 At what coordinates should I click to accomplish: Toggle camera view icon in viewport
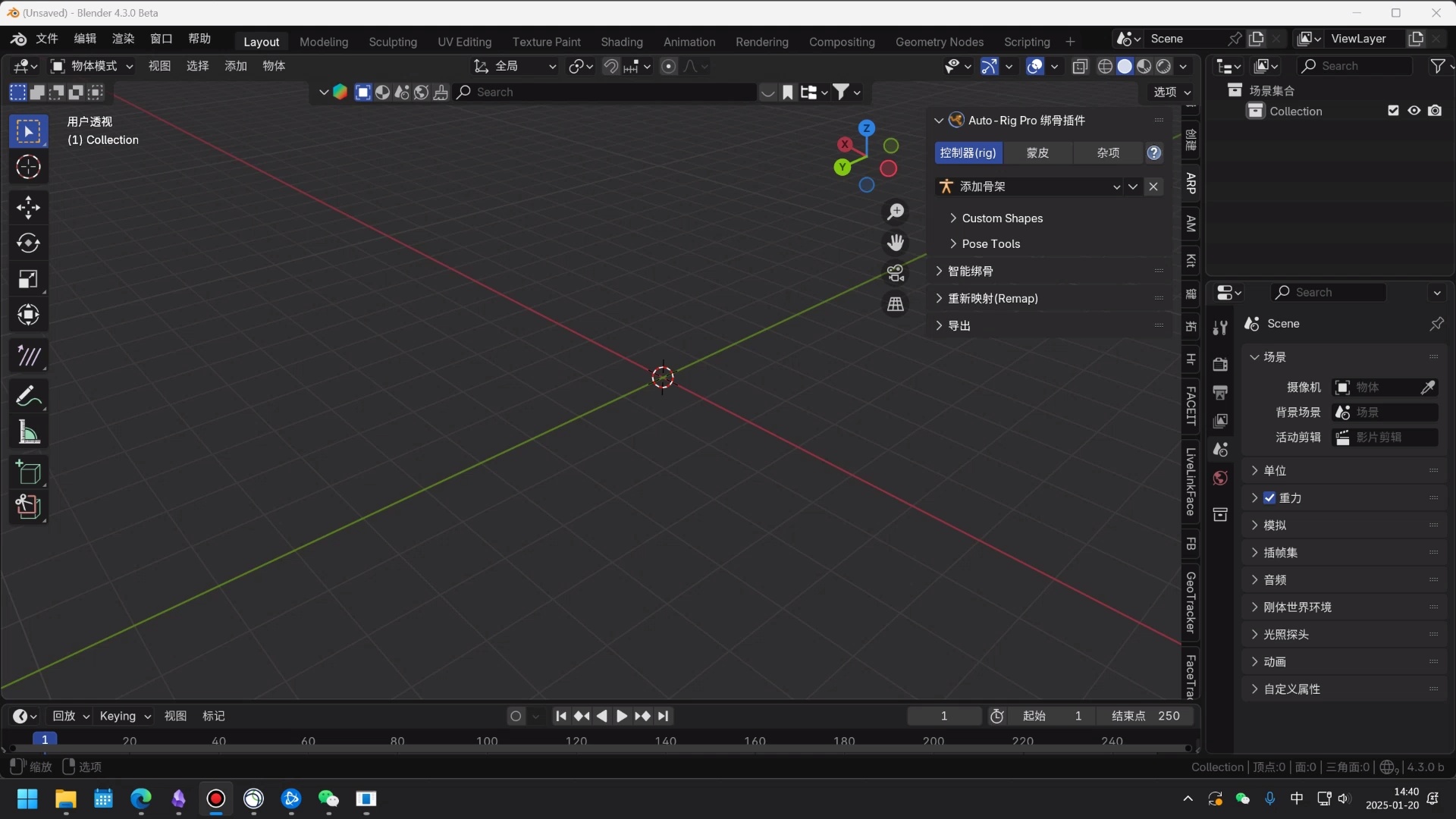(896, 273)
